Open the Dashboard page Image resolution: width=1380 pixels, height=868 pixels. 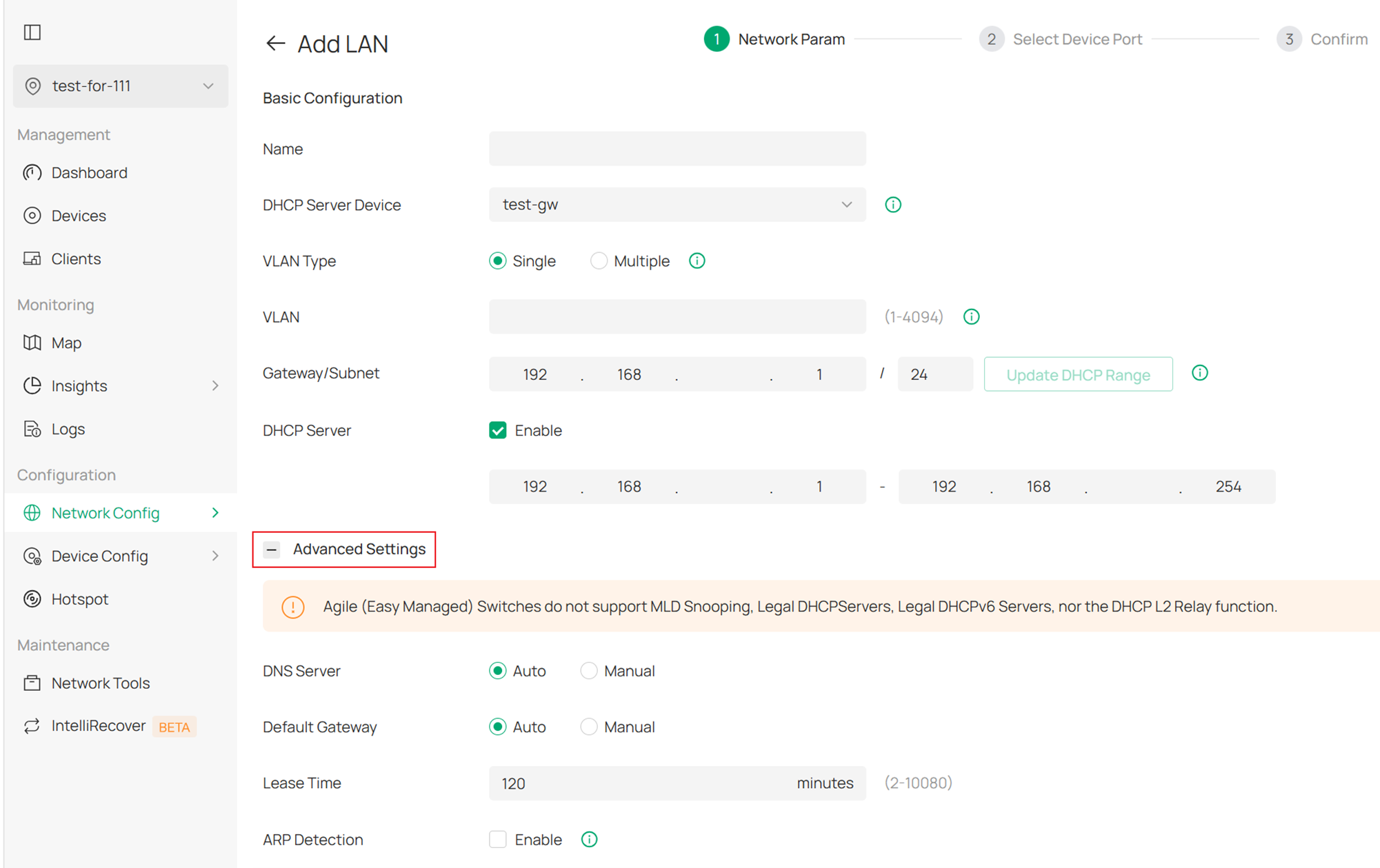coord(89,172)
